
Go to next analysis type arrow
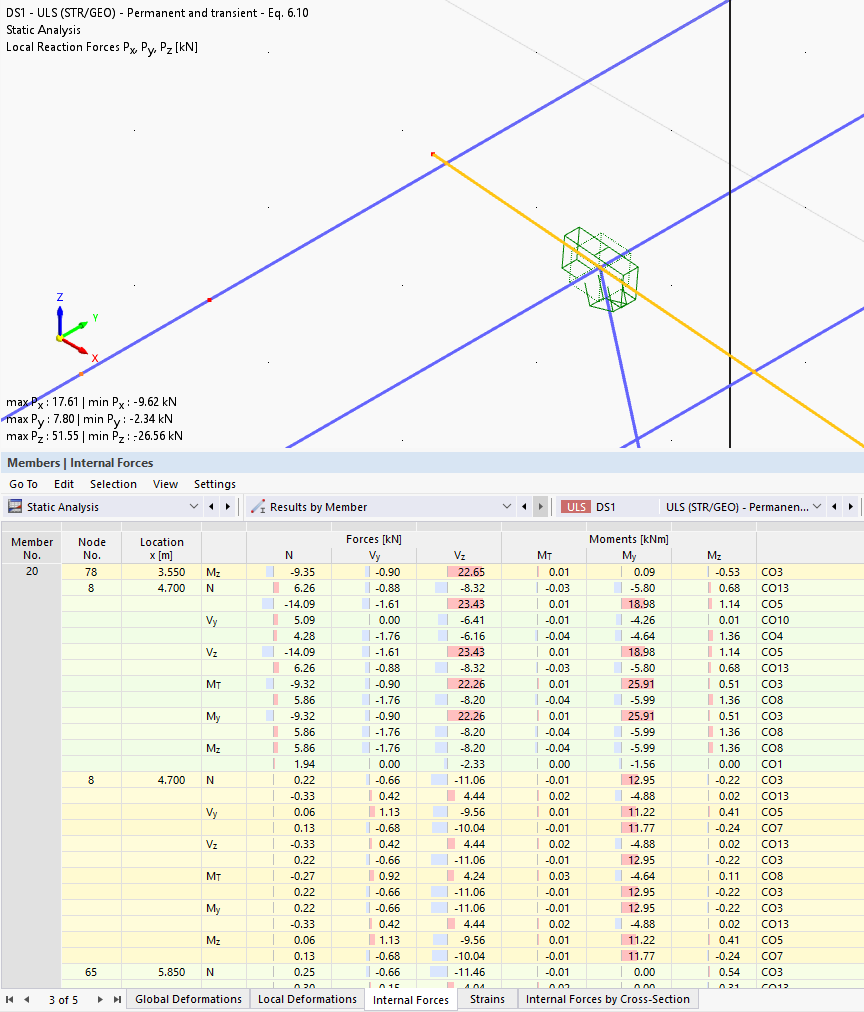tap(227, 507)
